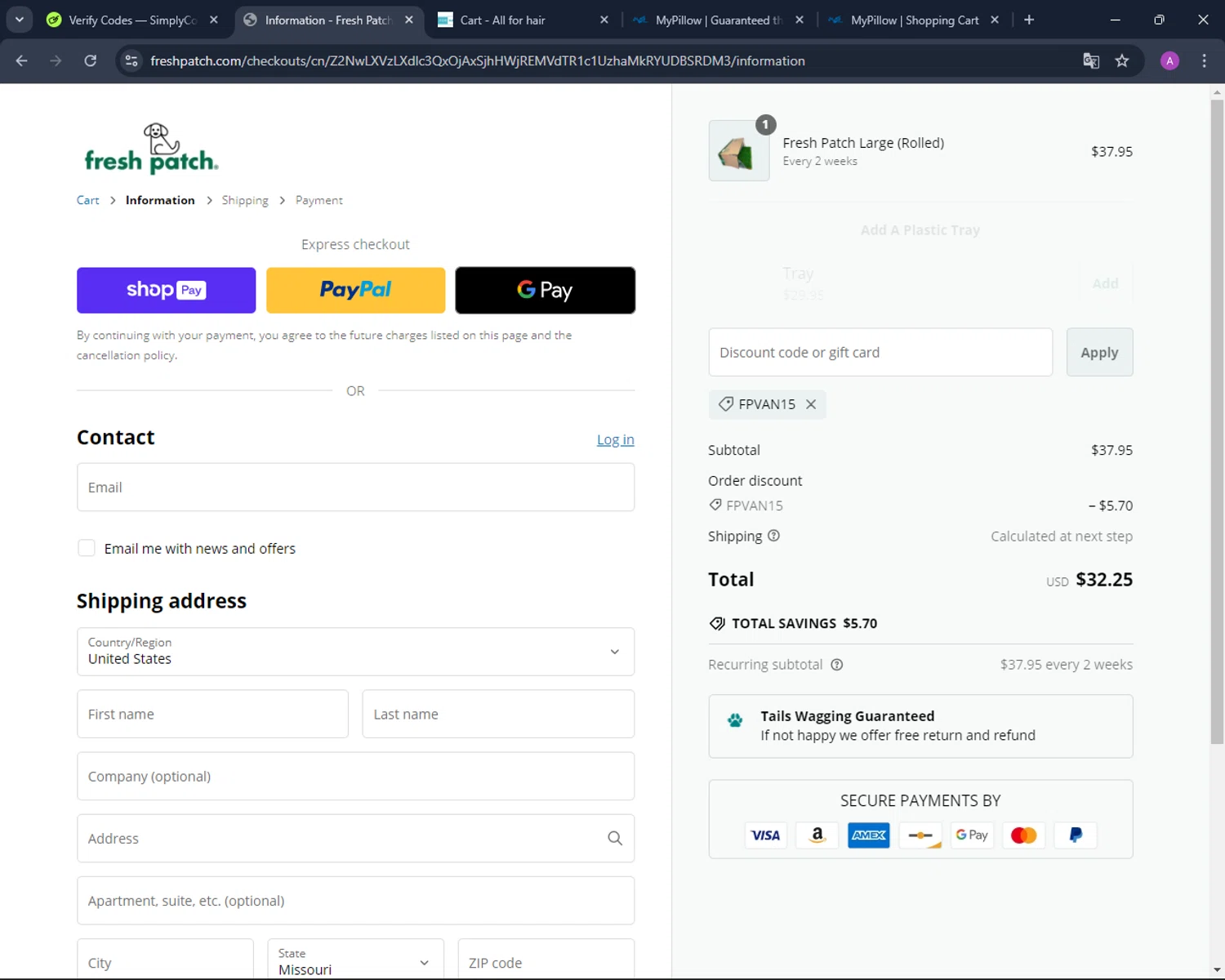Go to Cart breadcrumb link
This screenshot has width=1225, height=980.
[87, 200]
